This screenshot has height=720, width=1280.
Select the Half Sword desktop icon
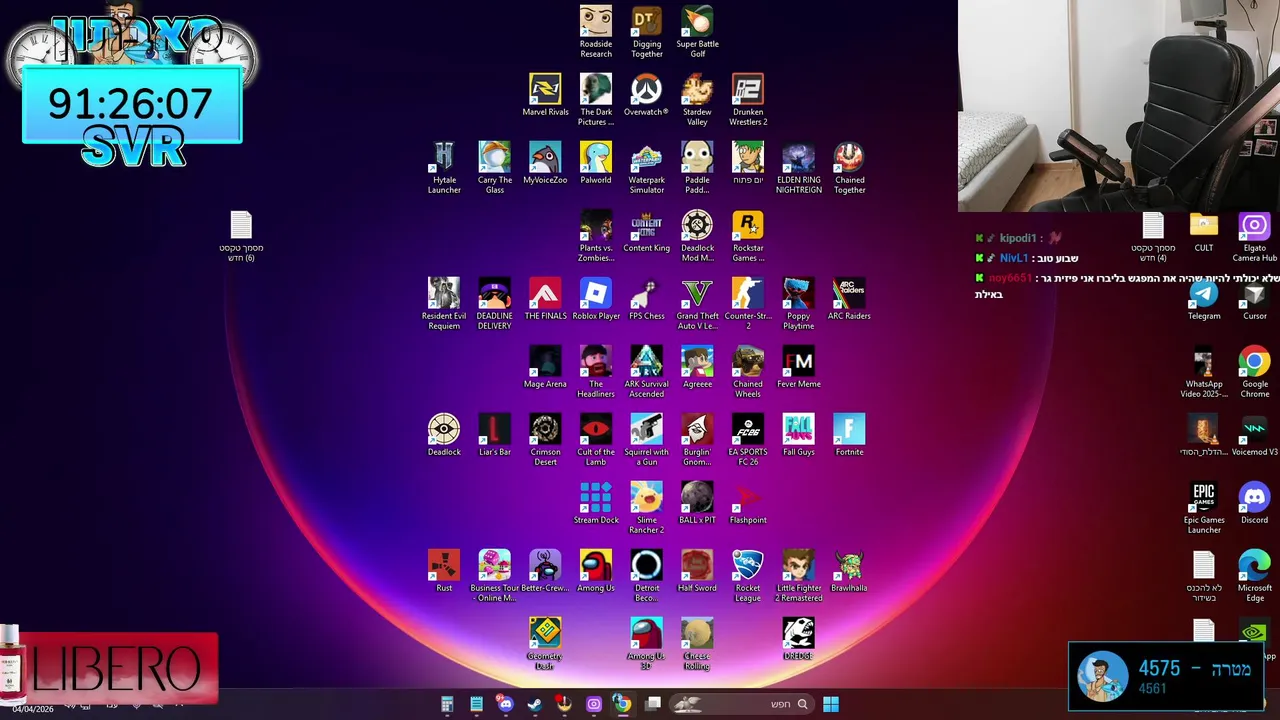point(697,571)
